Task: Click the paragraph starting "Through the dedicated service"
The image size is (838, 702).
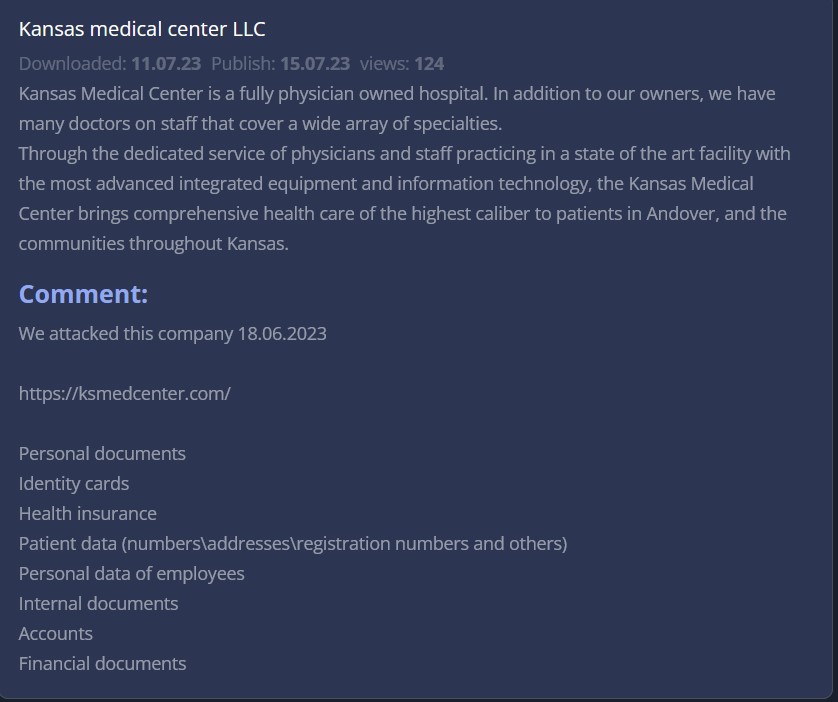Action: pos(404,198)
